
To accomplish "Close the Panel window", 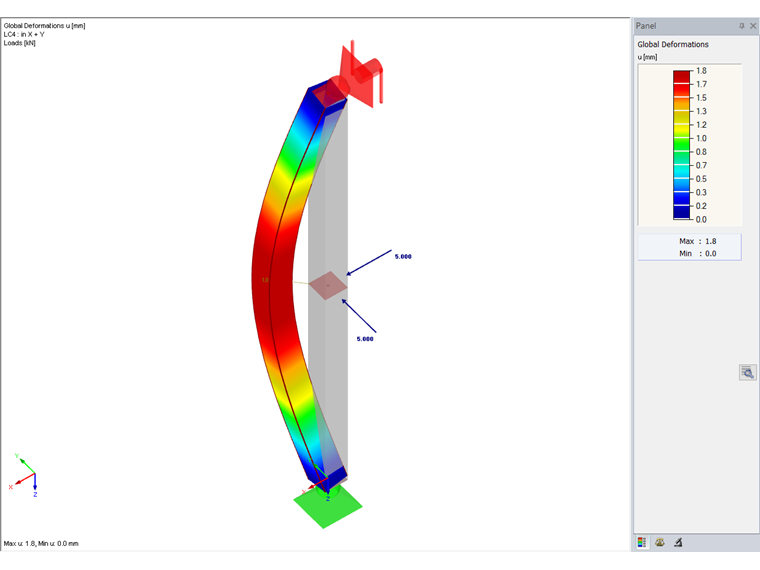I will tap(753, 26).
